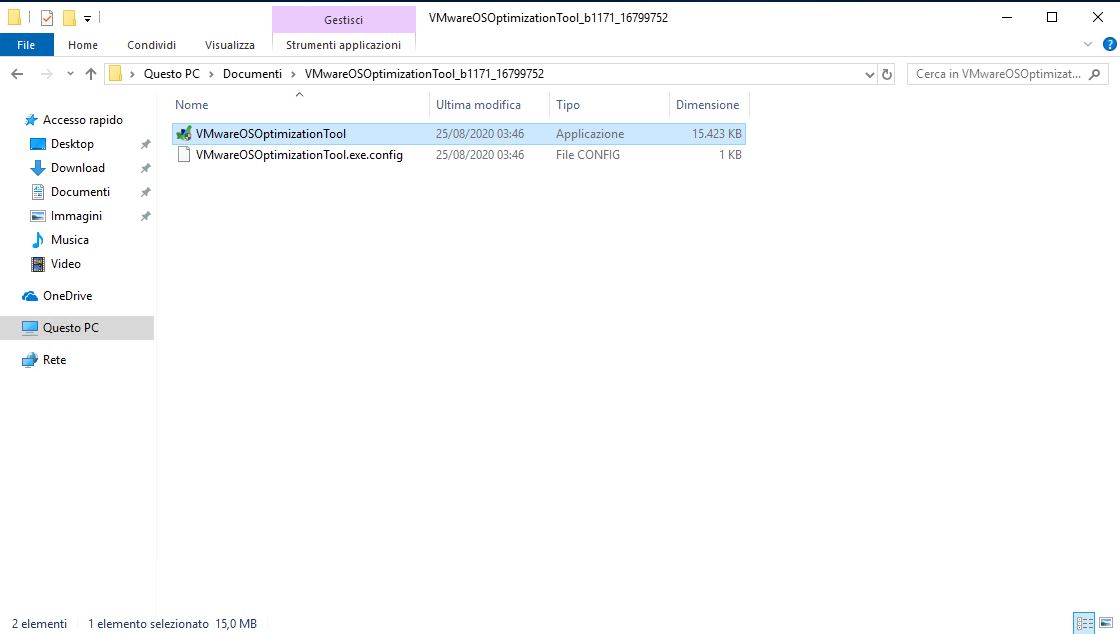Navigate to Documenti in breadcrumb
Screen dimensions: 1120x634
coord(252,74)
